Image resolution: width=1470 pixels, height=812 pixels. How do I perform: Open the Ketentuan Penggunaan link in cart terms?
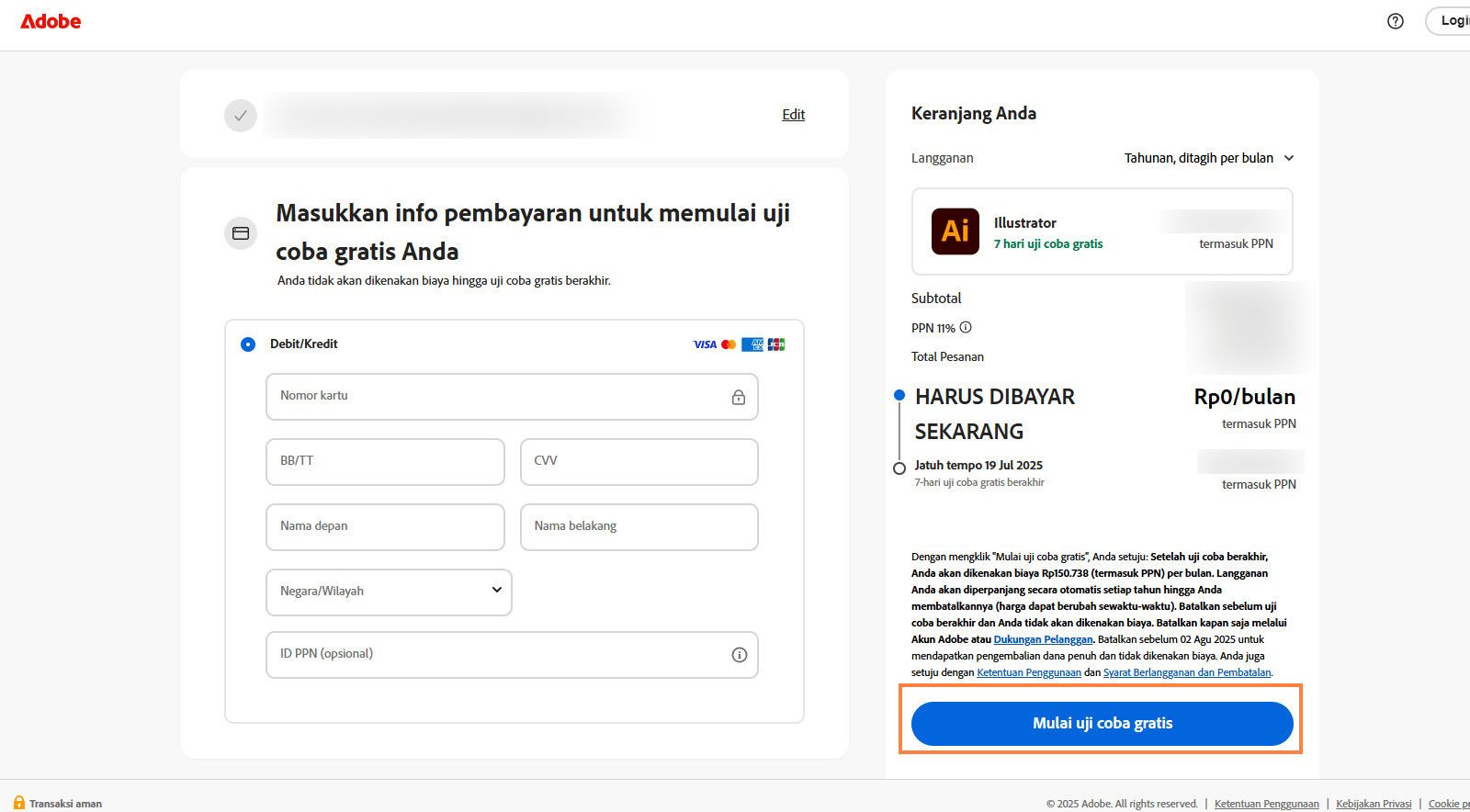point(1028,672)
